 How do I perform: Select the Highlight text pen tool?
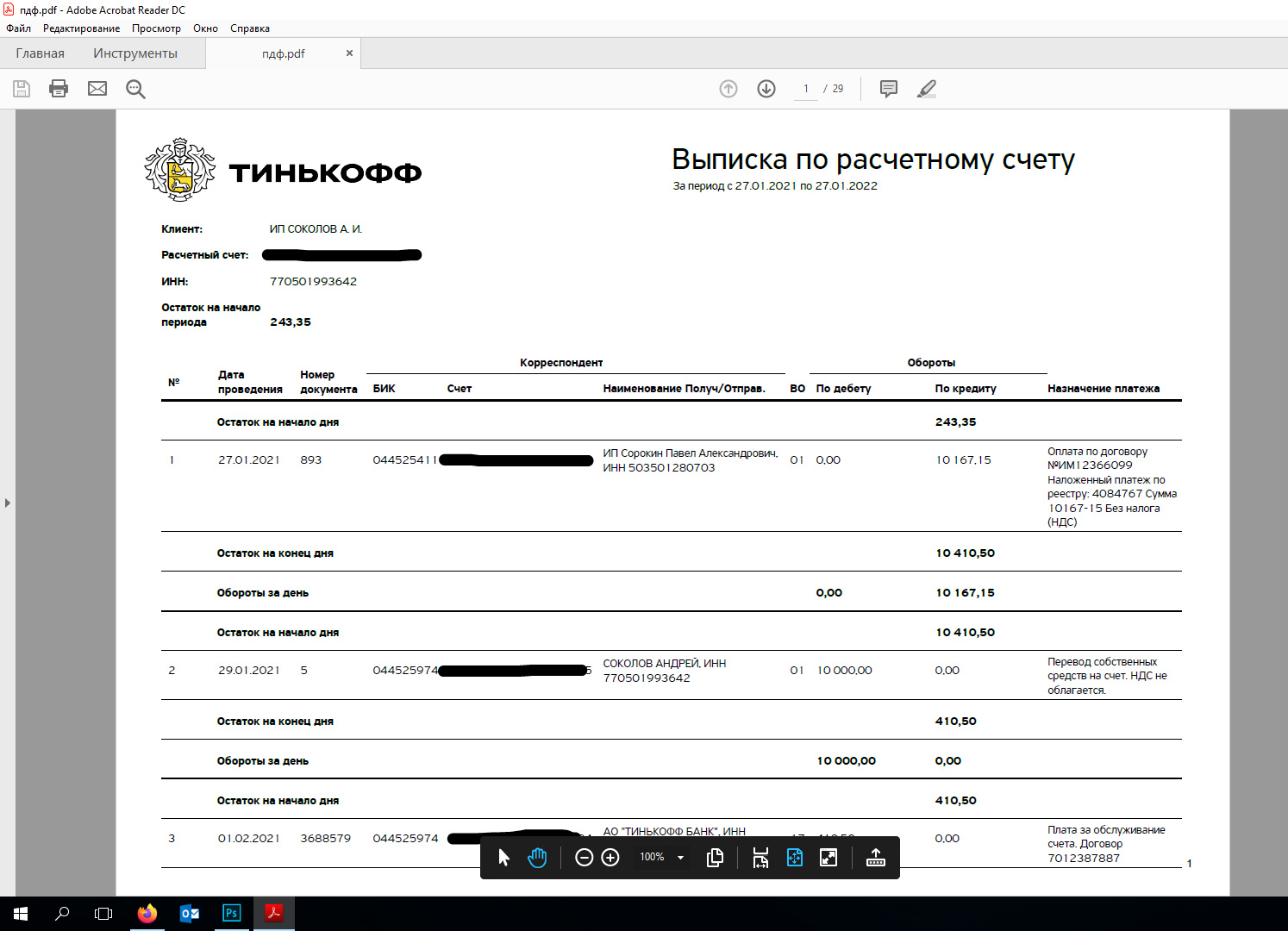927,89
